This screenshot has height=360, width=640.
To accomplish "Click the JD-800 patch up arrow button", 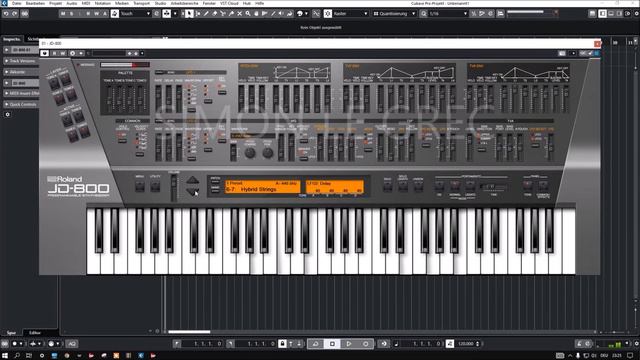I will (193, 180).
